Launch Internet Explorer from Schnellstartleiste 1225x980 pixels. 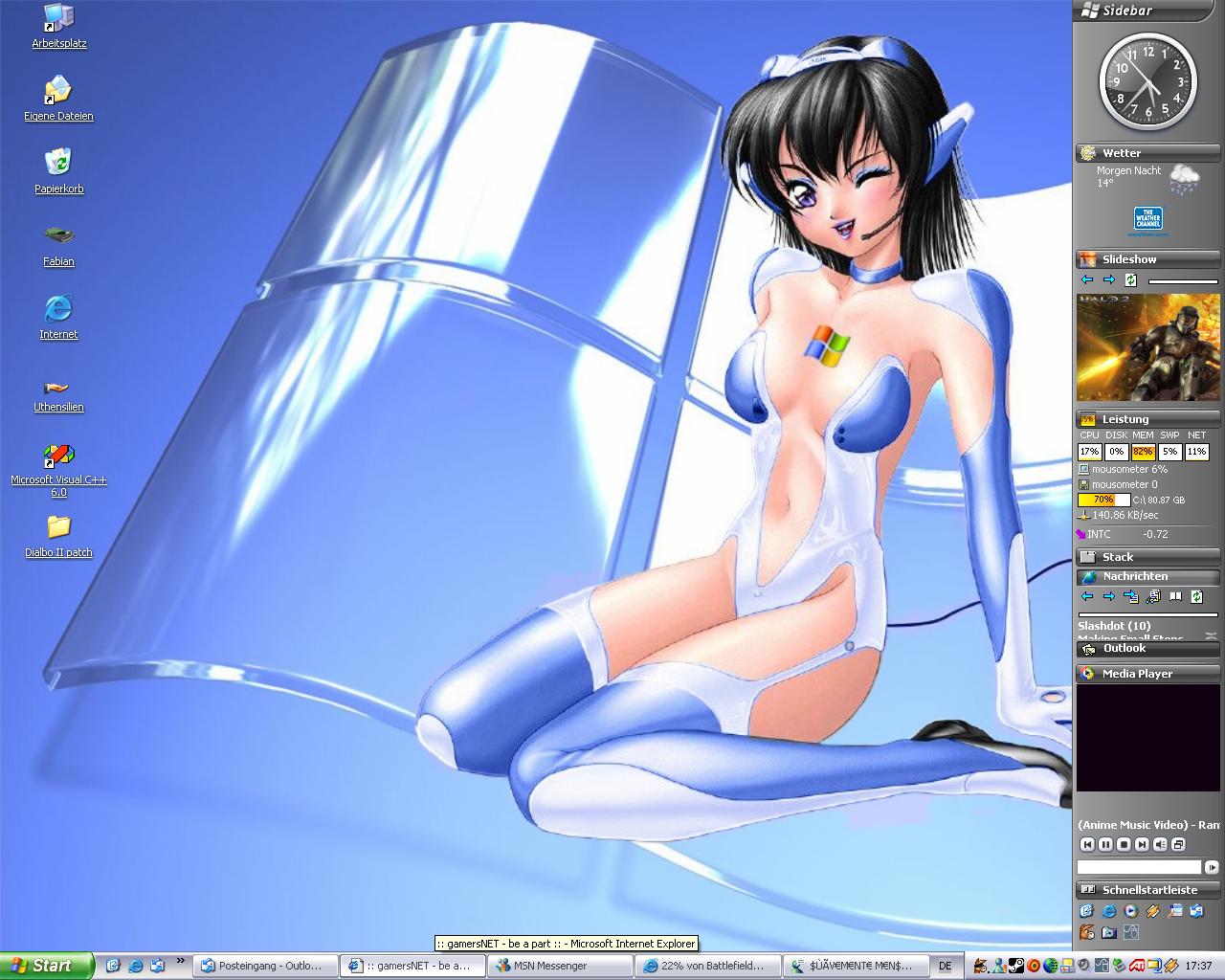tap(1109, 911)
